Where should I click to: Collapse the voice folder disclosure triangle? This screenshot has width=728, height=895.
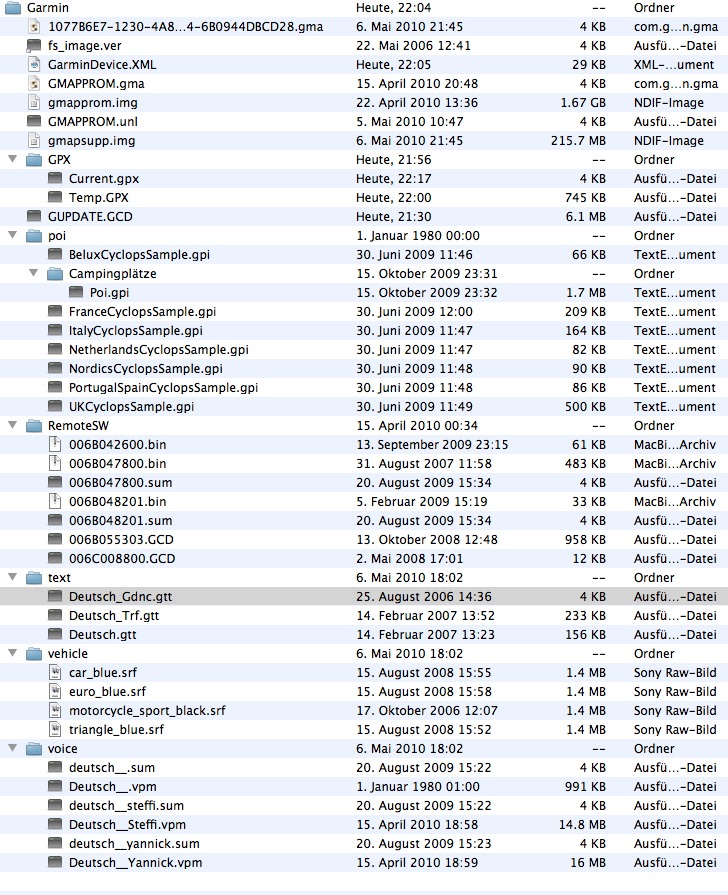pyautogui.click(x=12, y=748)
